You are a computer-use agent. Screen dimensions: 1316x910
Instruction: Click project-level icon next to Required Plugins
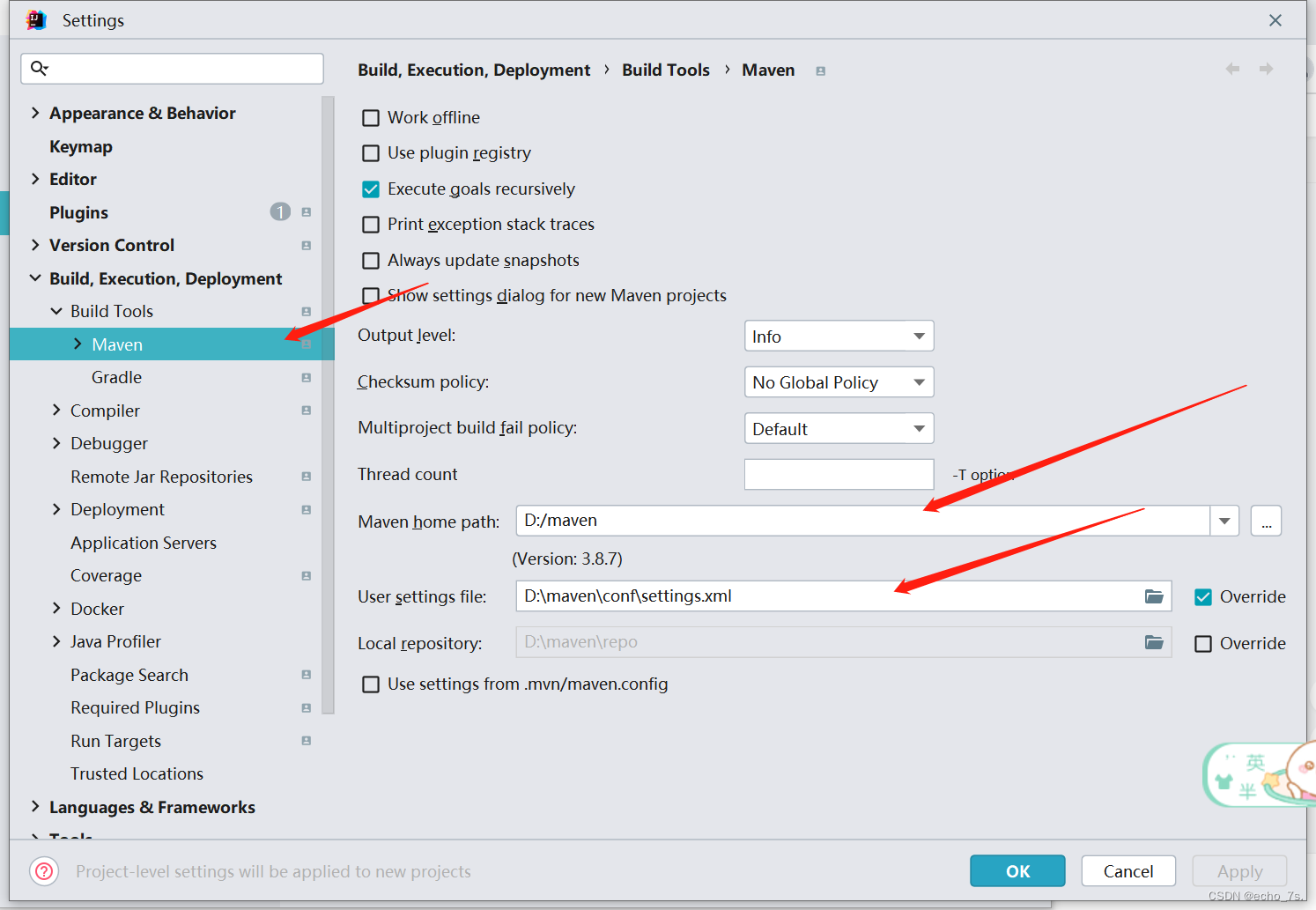point(306,708)
